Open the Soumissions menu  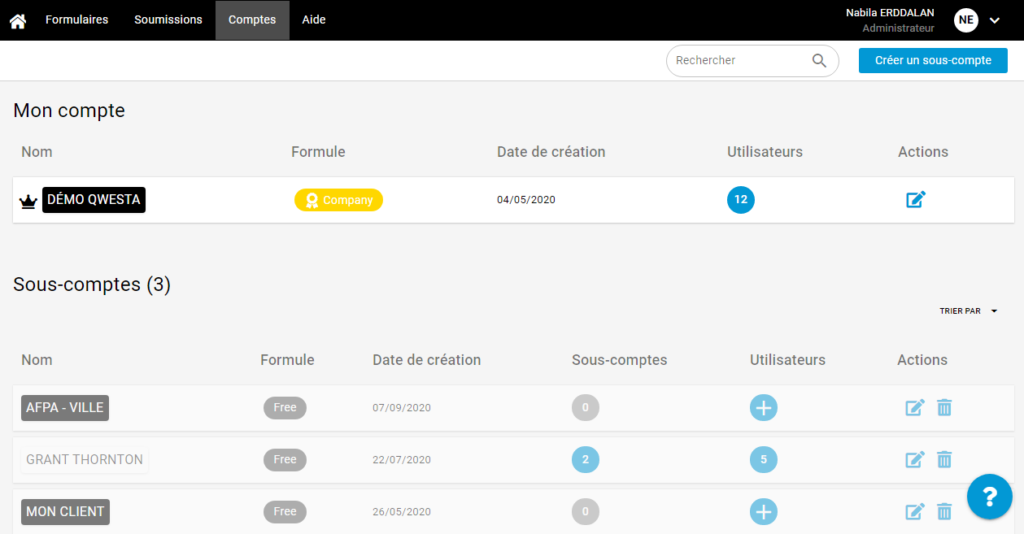coord(168,20)
